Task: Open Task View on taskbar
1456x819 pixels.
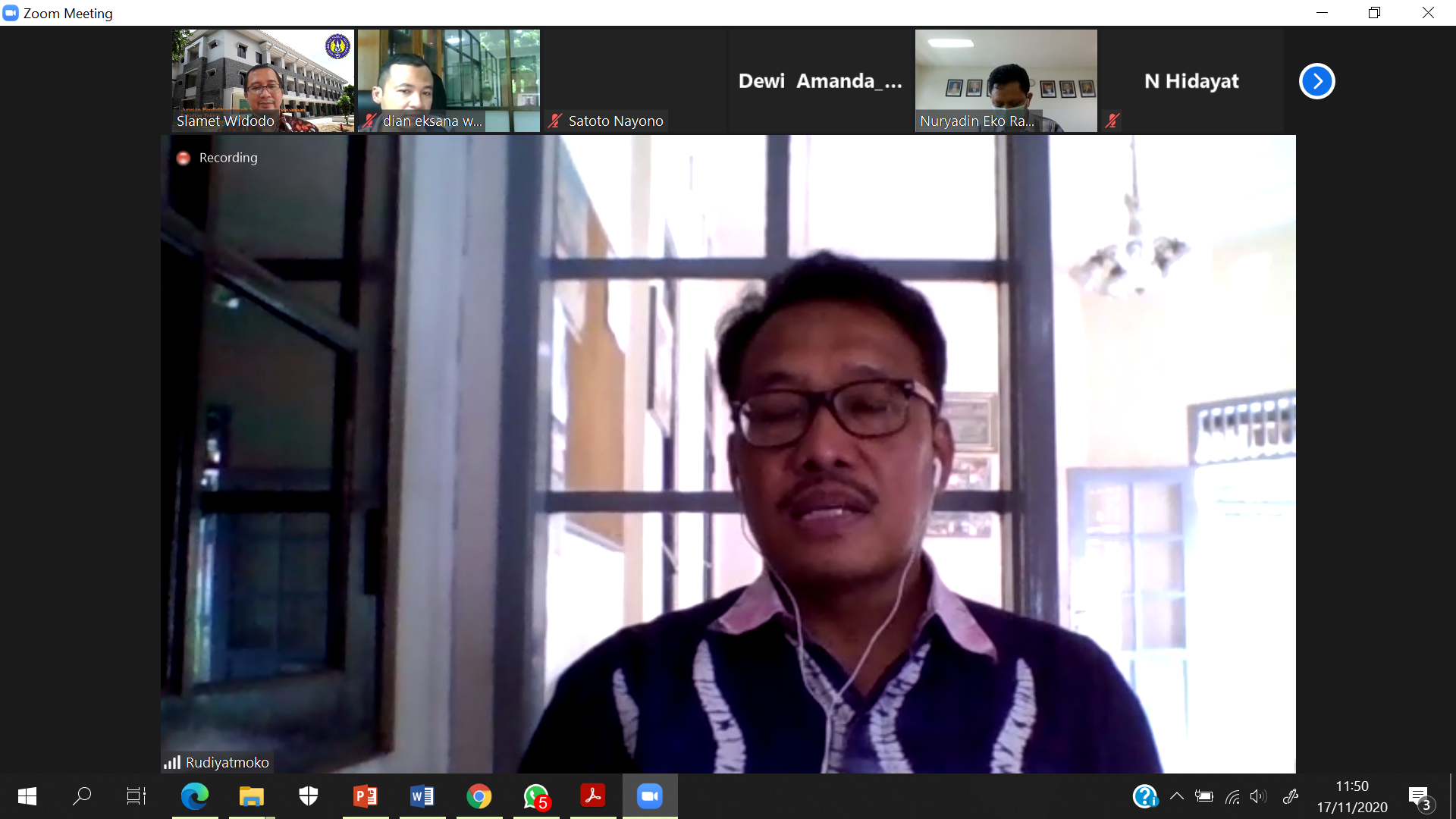Action: [136, 796]
